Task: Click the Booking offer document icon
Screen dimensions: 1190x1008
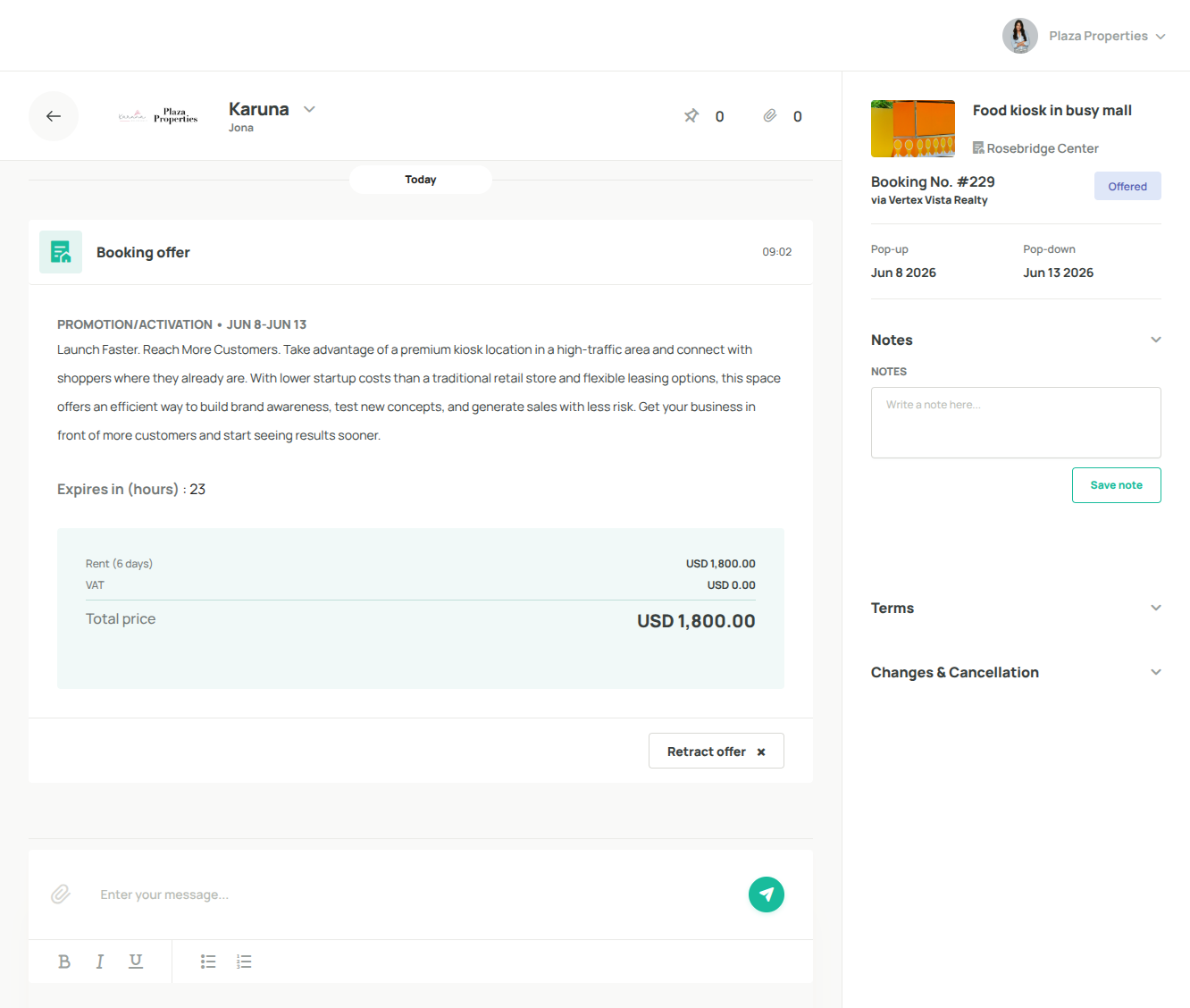Action: (x=61, y=252)
